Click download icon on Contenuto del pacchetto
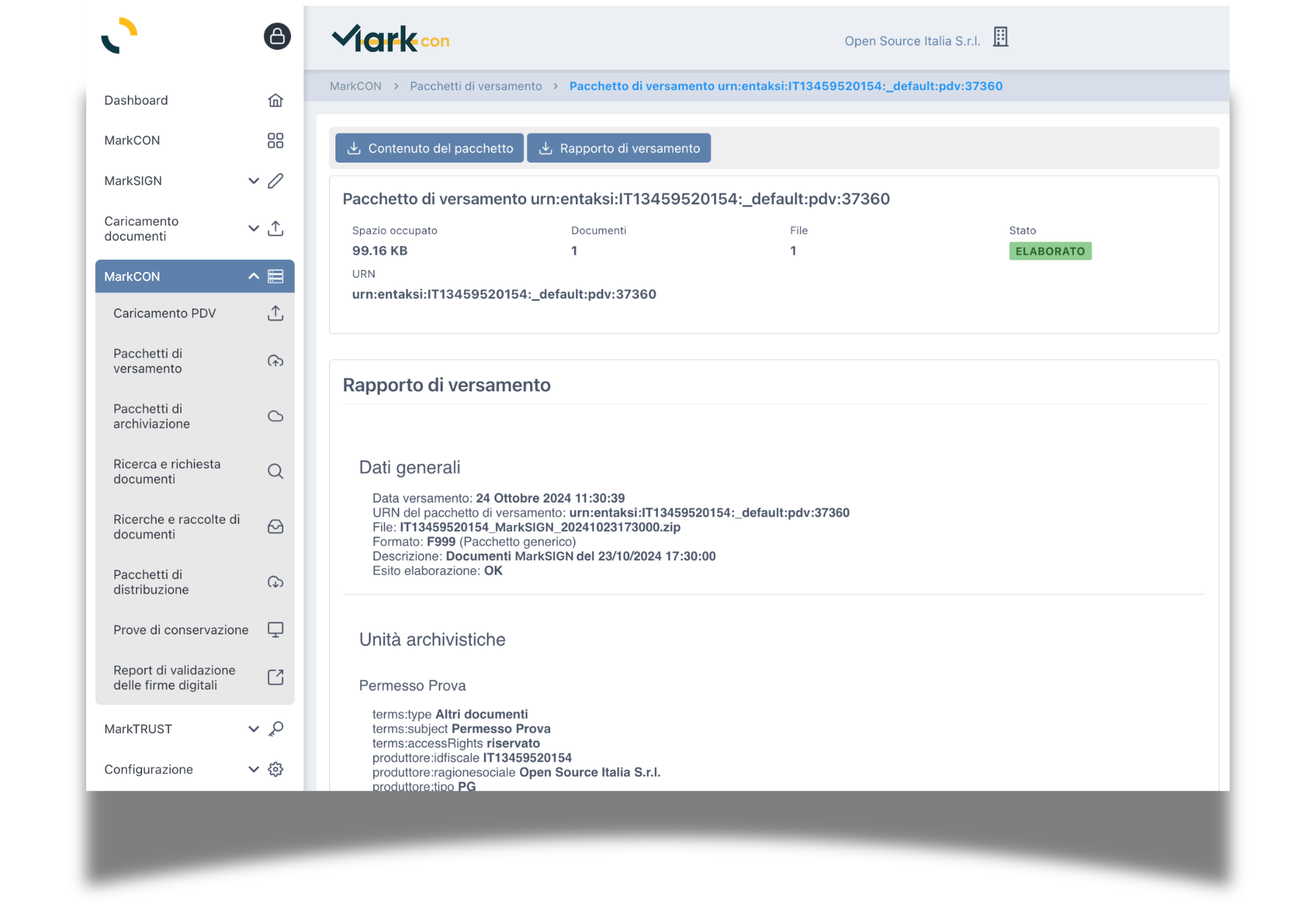Viewport: 1316px width, 910px height. [353, 148]
